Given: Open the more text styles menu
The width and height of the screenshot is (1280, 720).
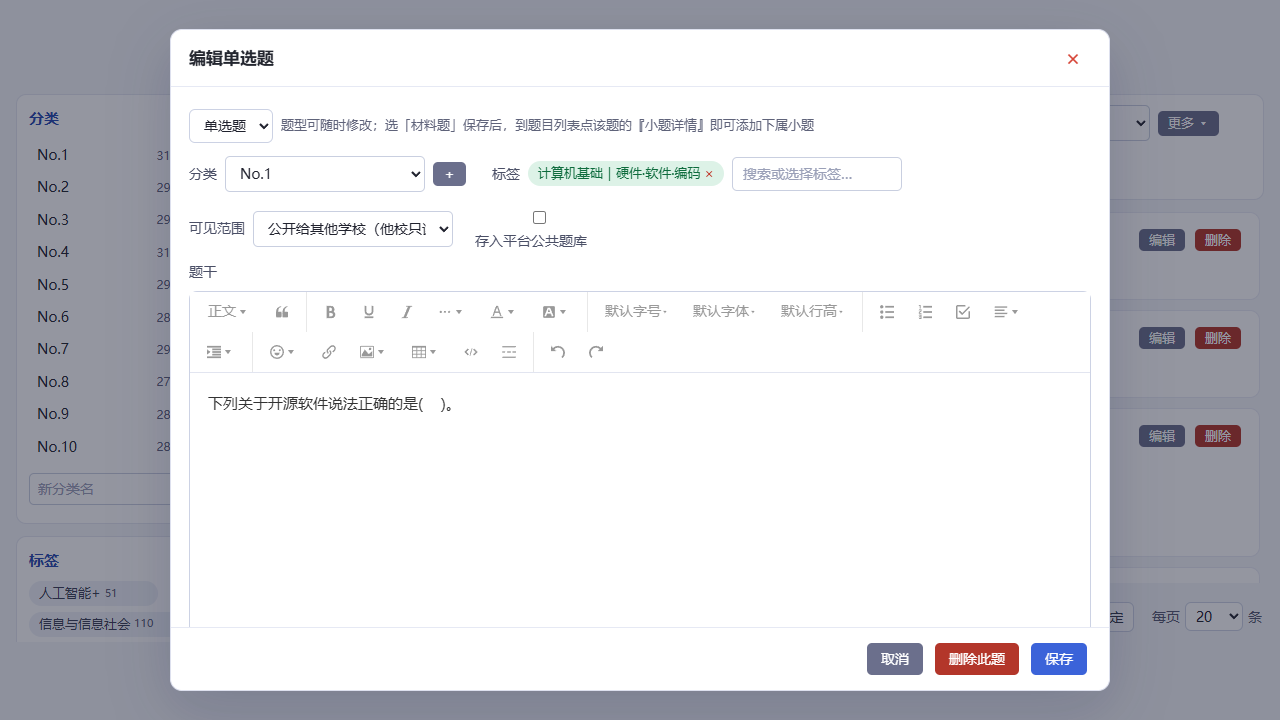Looking at the screenshot, I should [451, 312].
